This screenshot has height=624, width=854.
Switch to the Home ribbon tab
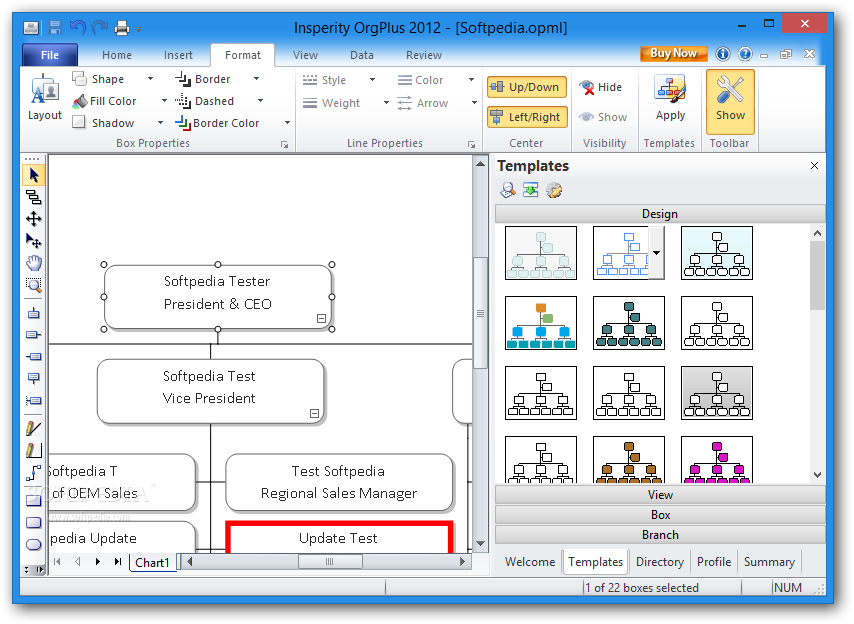tap(117, 55)
